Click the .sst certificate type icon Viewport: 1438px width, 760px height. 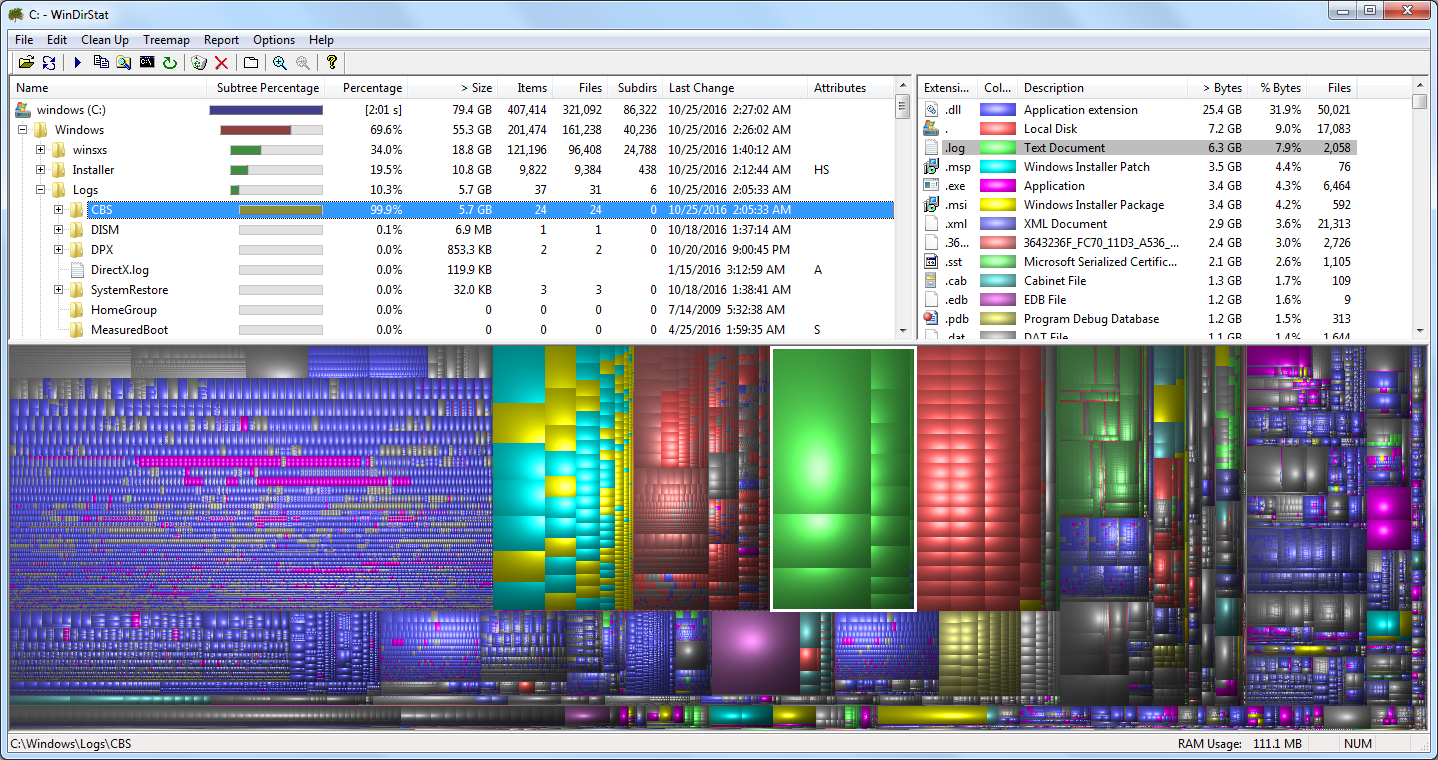click(931, 261)
